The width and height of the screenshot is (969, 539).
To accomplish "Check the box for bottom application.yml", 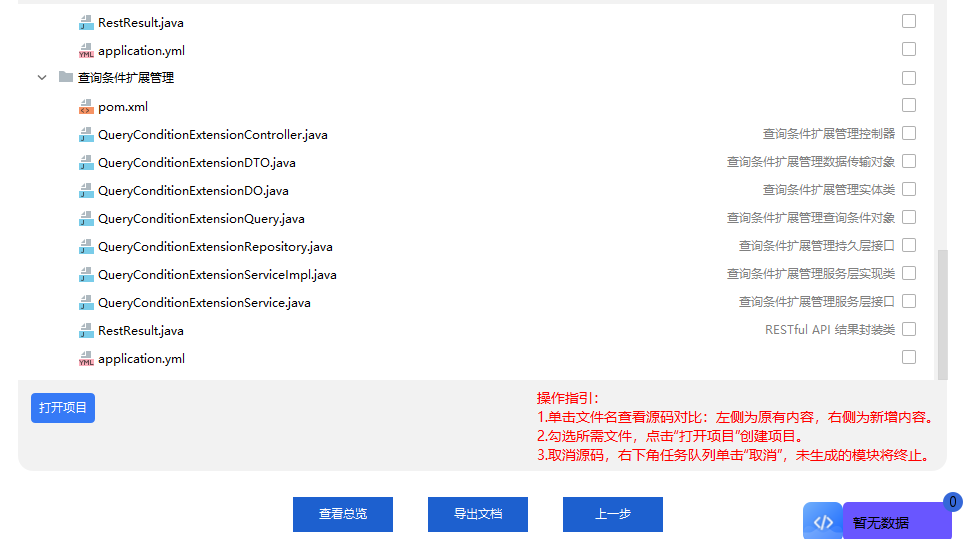I will coord(908,357).
